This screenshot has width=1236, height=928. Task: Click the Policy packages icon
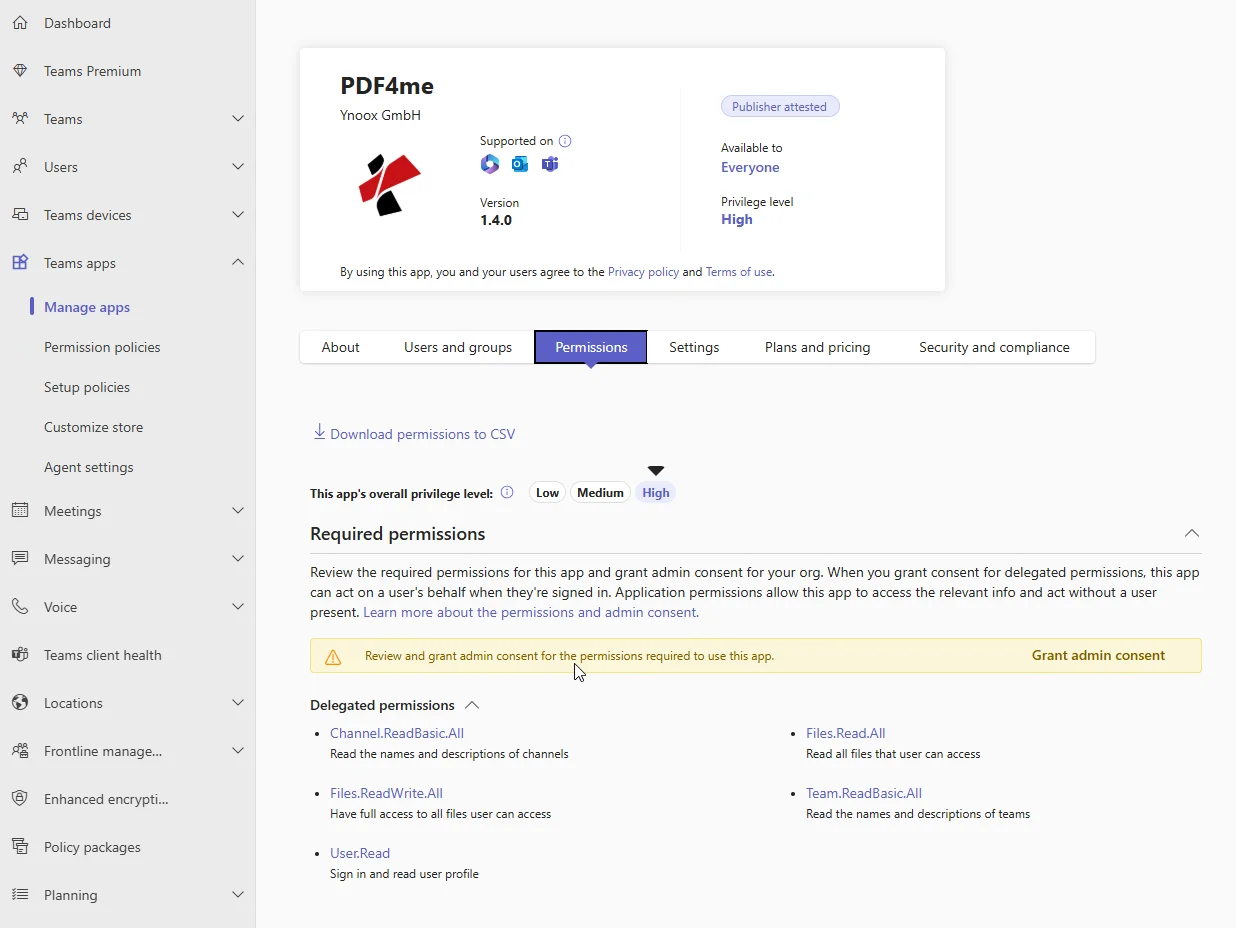20,847
